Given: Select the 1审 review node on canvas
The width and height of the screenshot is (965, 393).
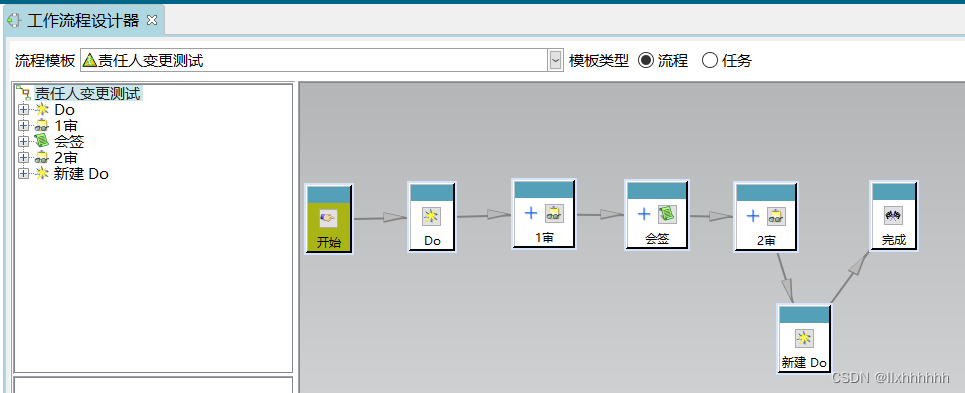Looking at the screenshot, I should (544, 214).
